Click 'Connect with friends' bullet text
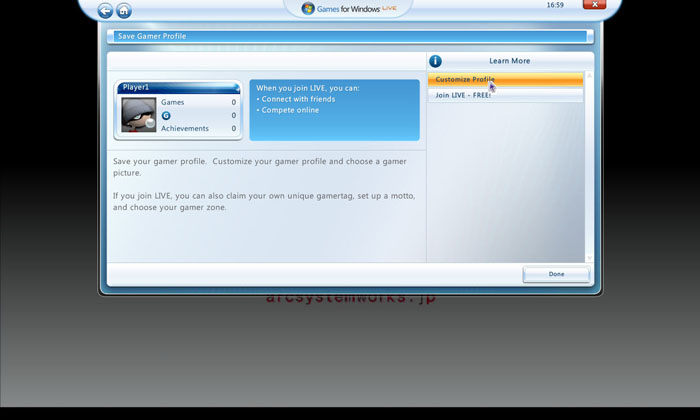This screenshot has height=420, width=700. pos(298,99)
